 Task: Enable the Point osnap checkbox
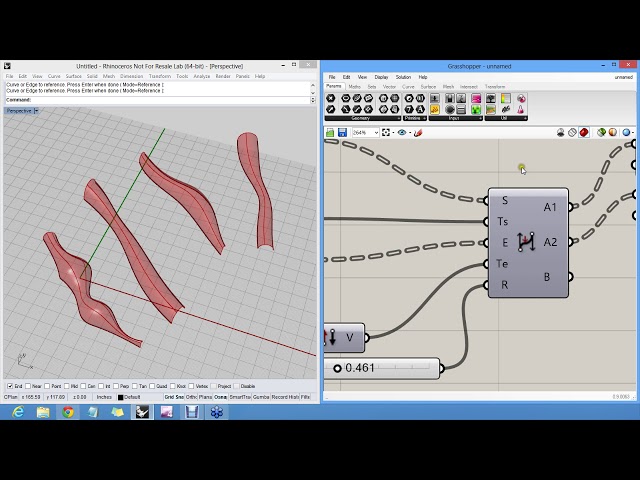pos(47,386)
